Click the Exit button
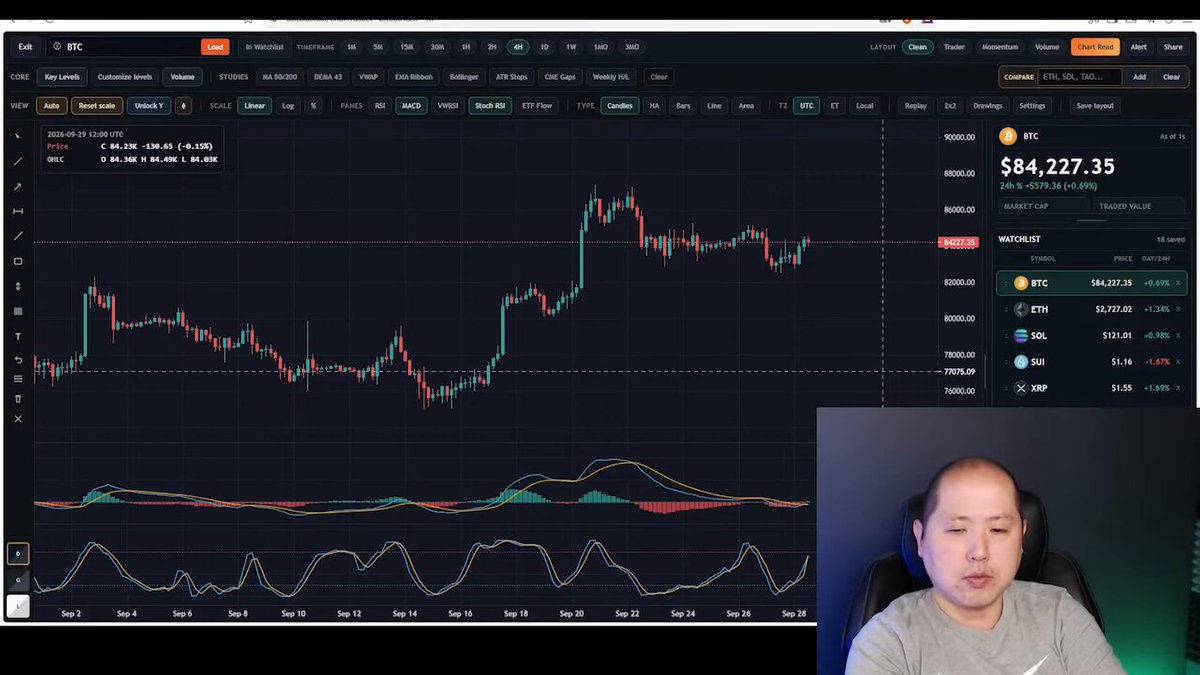 pos(25,47)
